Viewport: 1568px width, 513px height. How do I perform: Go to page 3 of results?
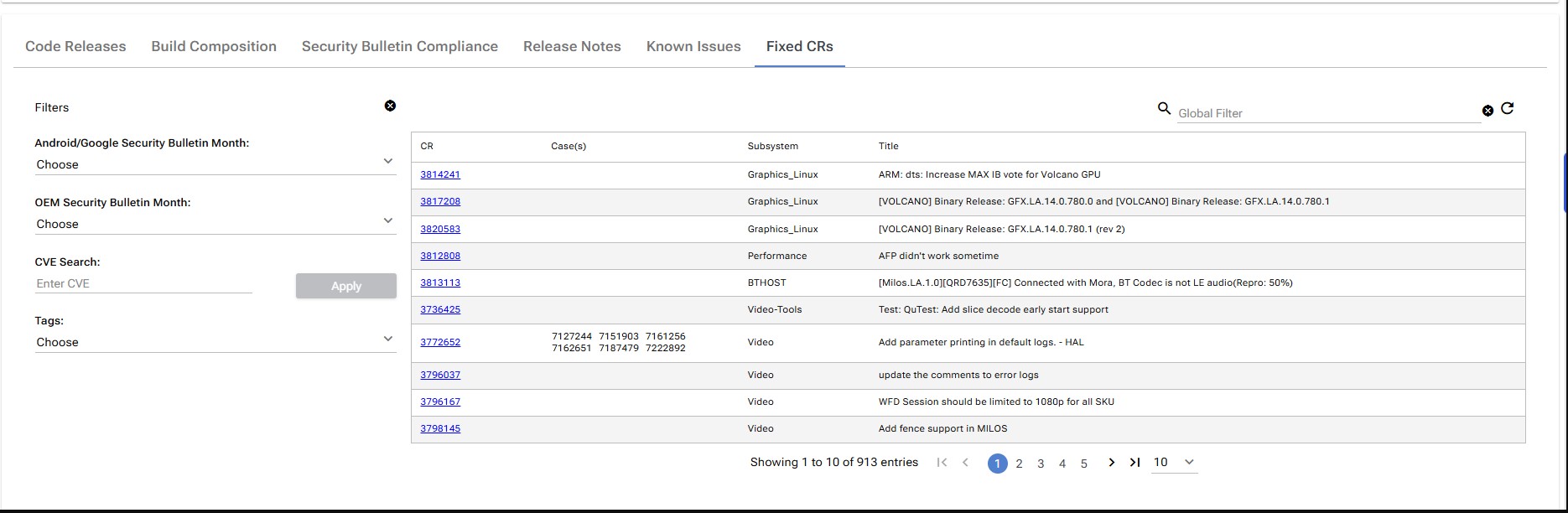click(1041, 464)
